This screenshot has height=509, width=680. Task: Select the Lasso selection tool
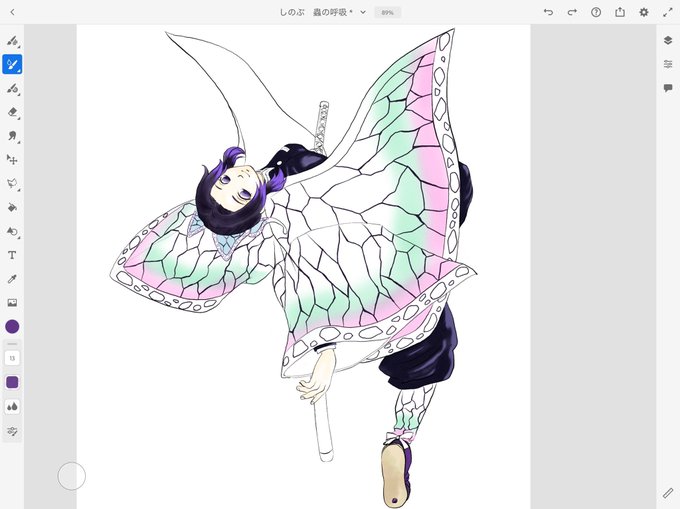coord(13,184)
